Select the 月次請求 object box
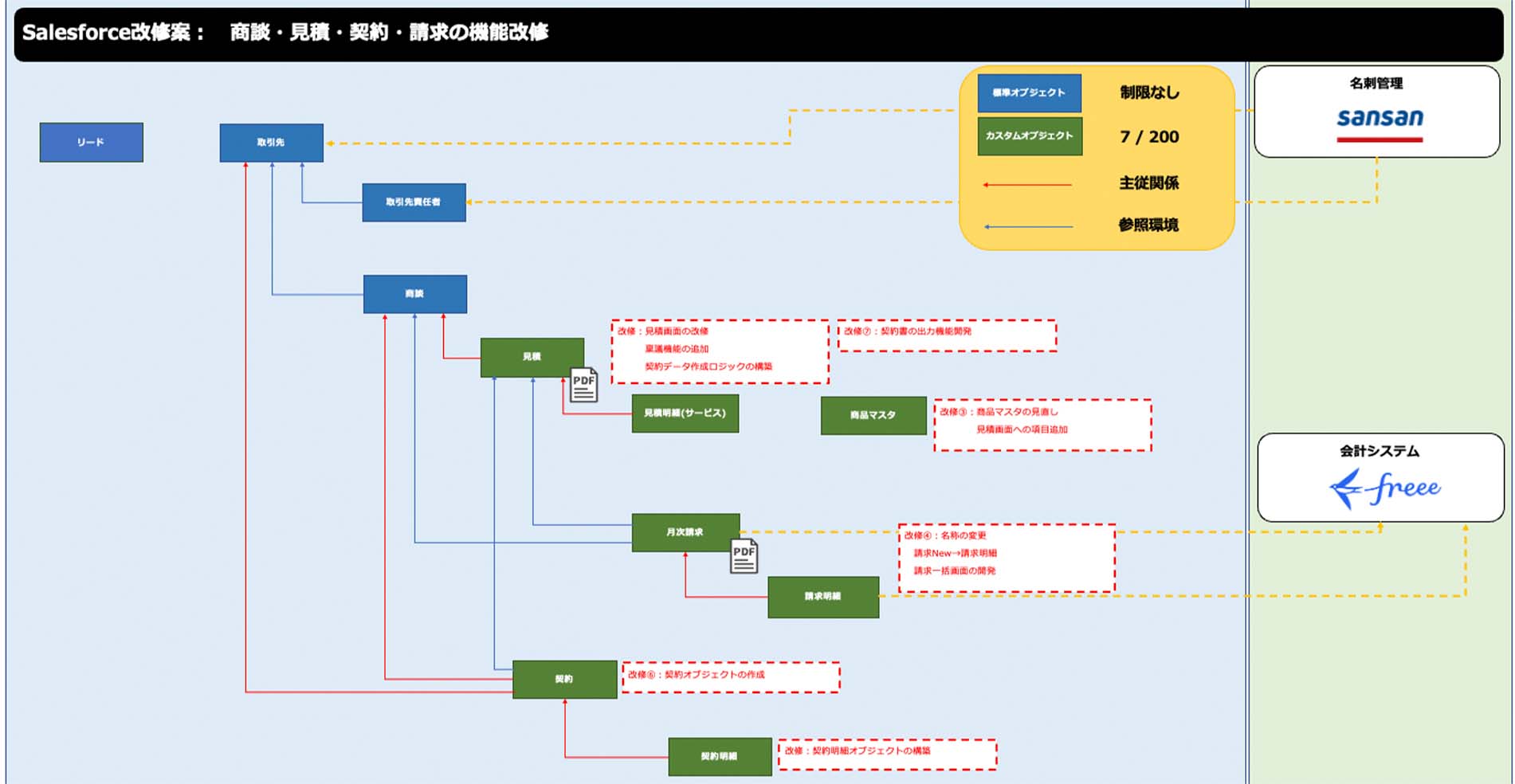The width and height of the screenshot is (1515, 784). (685, 532)
